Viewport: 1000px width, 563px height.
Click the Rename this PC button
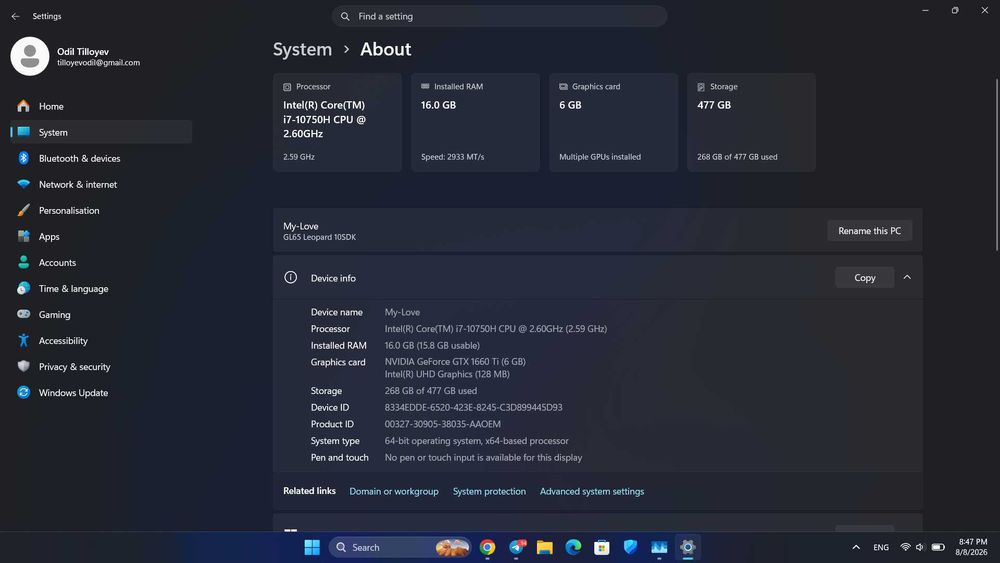pyautogui.click(x=869, y=231)
